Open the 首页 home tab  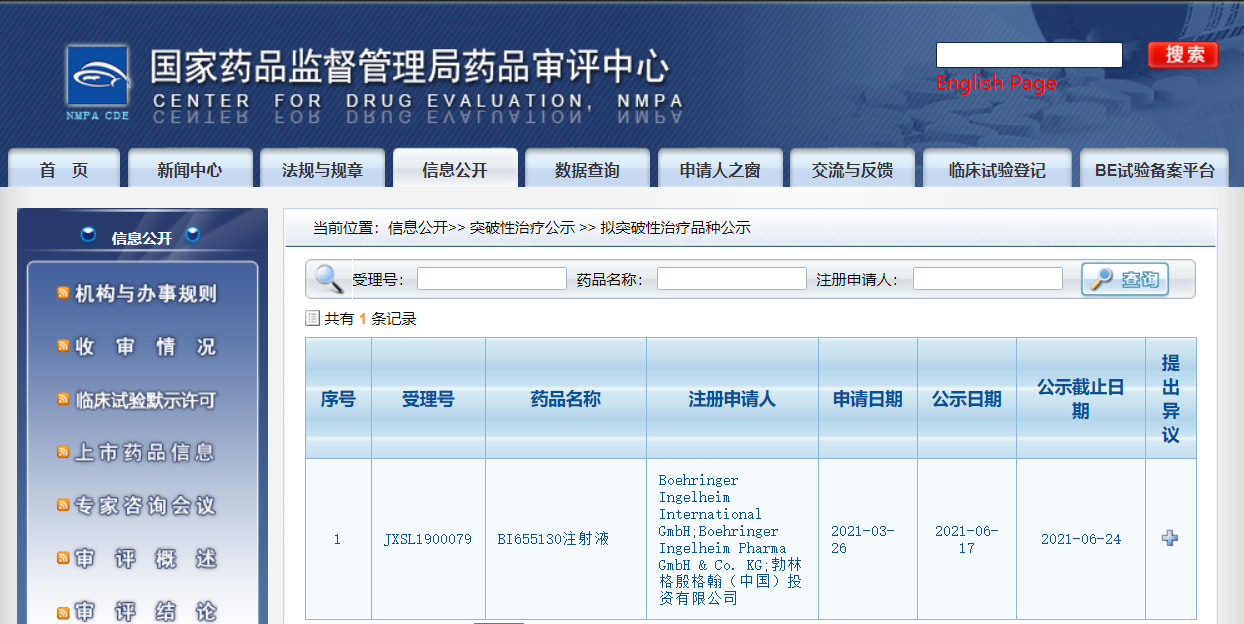pyautogui.click(x=64, y=170)
